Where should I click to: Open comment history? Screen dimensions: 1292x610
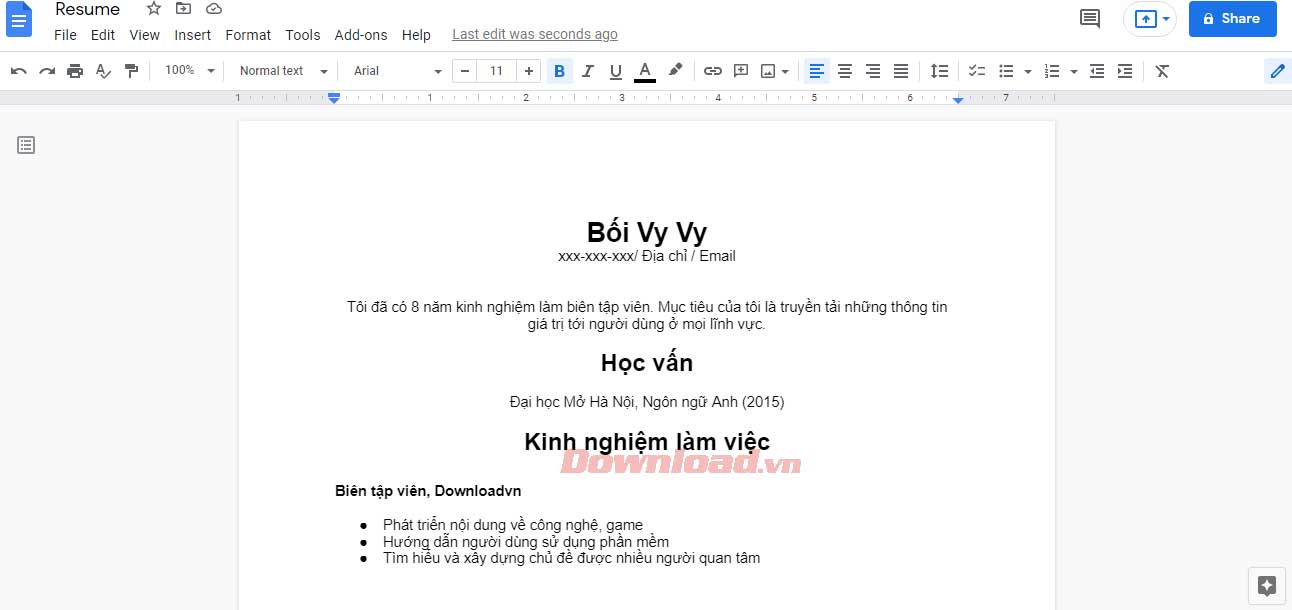tap(1089, 18)
